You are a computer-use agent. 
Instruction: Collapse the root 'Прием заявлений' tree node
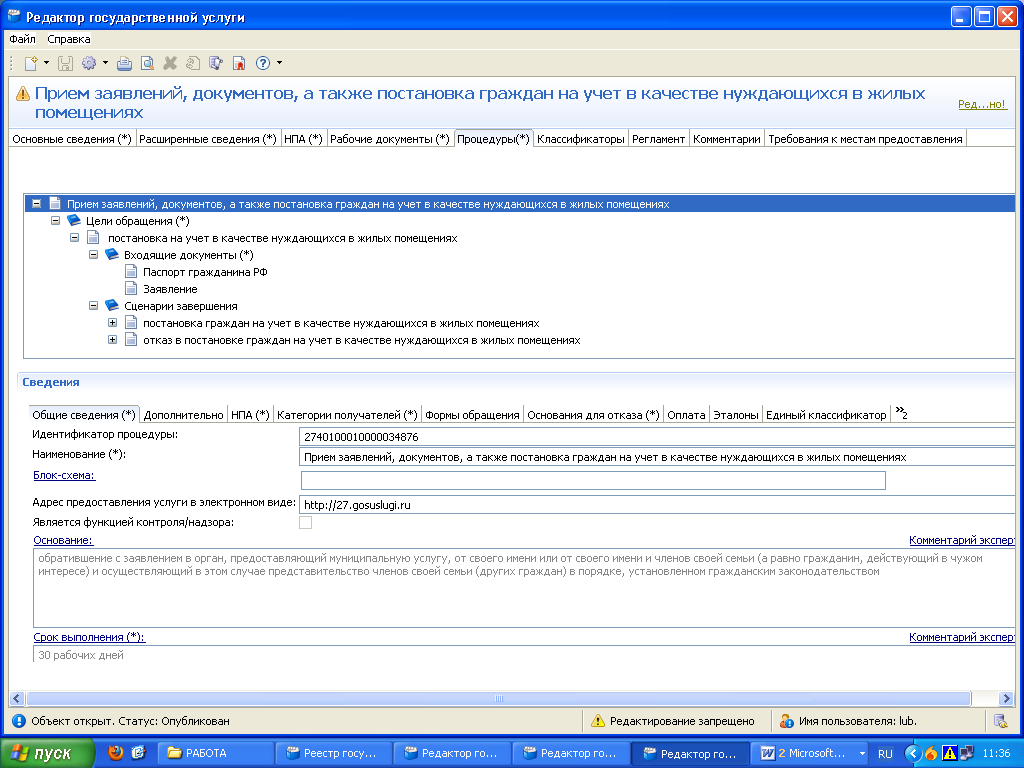click(x=37, y=204)
